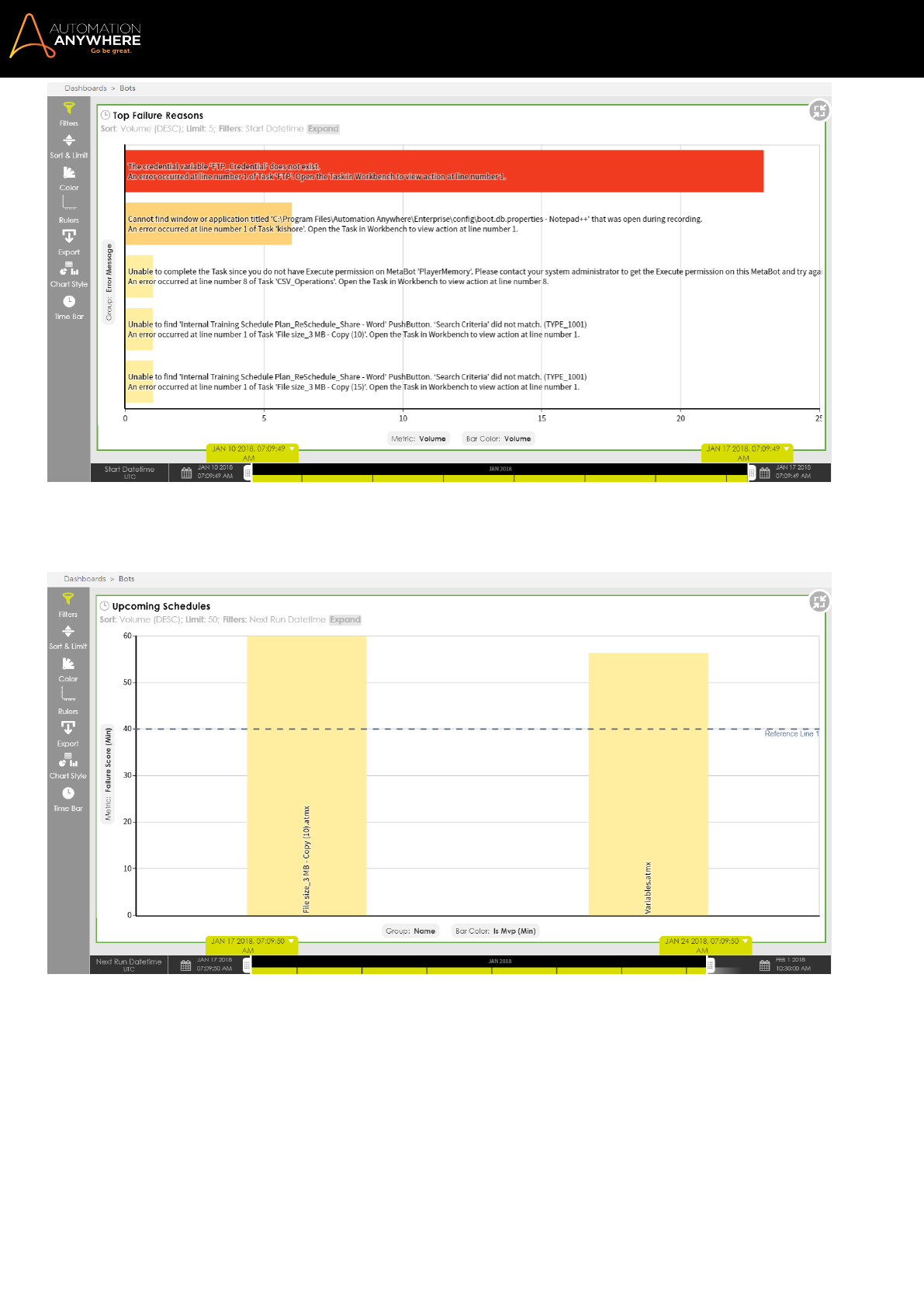This screenshot has height=1307, width=924.
Task: Click clock icon beside Top Failure Reasons
Action: pos(106,115)
